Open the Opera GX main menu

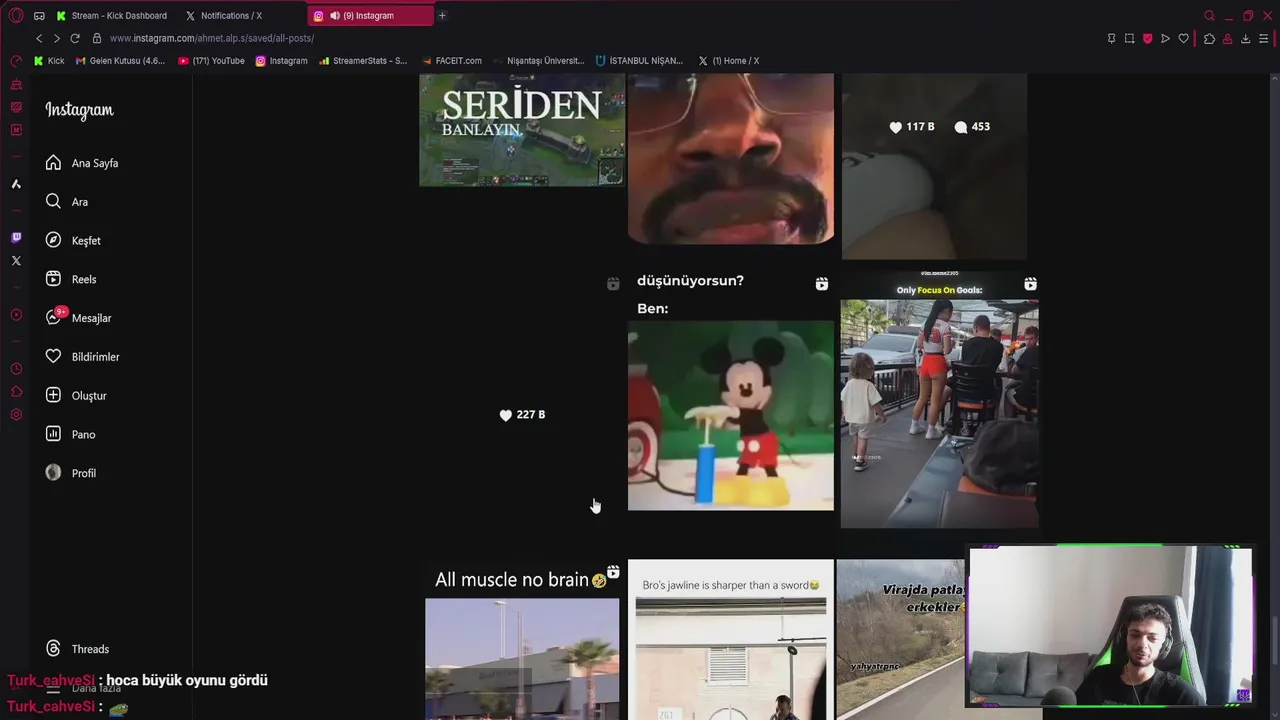click(16, 15)
